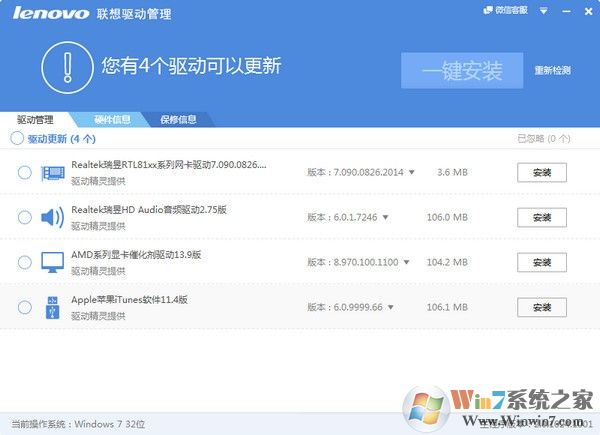This screenshot has width=600, height=435.
Task: Click the exclamation mark warning circle
Action: pos(68,67)
